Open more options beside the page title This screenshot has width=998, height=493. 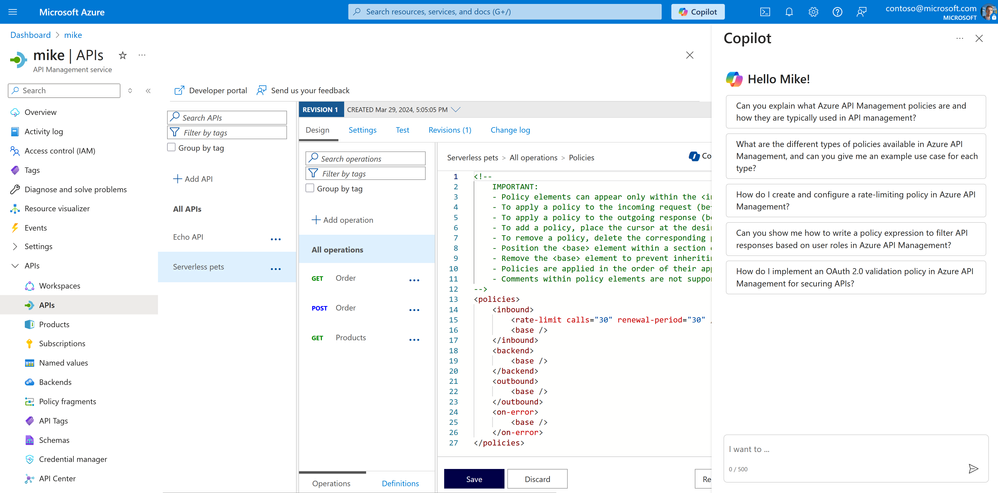pyautogui.click(x=142, y=55)
